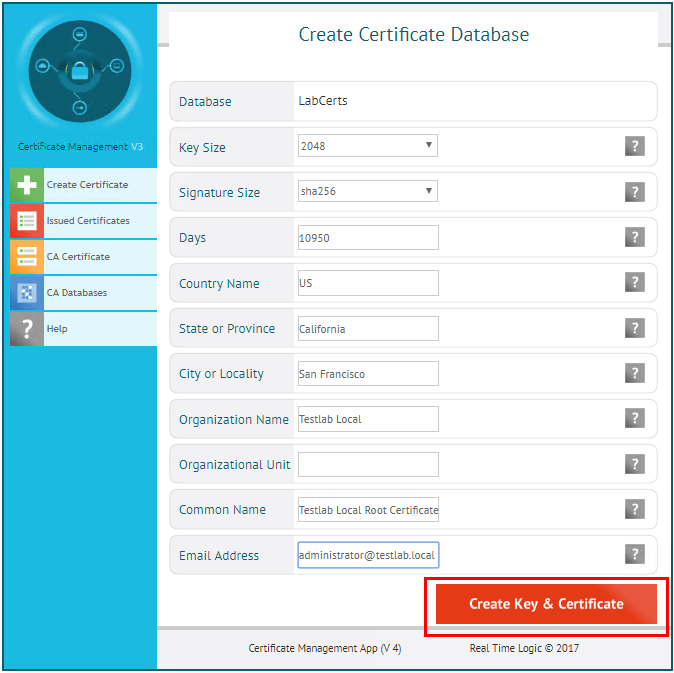This screenshot has width=674, height=673.
Task: Click the Days field containing 10950
Action: click(368, 238)
